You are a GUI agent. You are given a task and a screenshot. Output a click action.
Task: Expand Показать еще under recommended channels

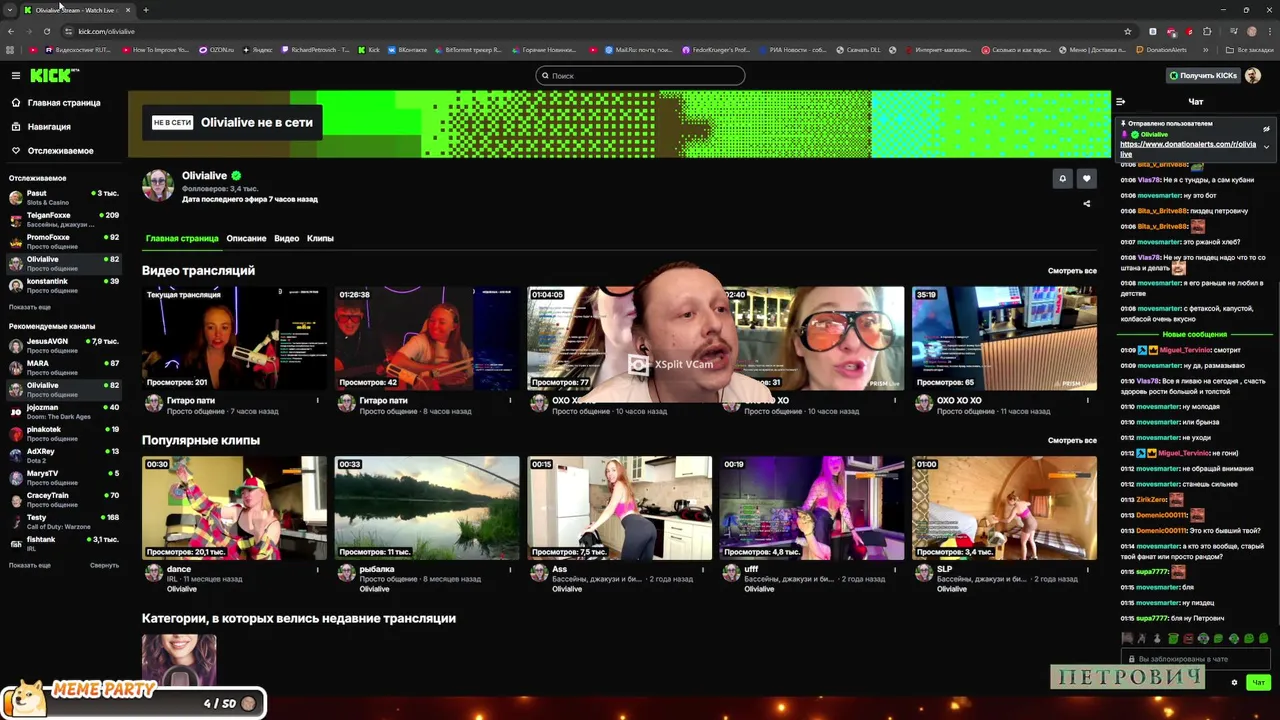tap(30, 565)
